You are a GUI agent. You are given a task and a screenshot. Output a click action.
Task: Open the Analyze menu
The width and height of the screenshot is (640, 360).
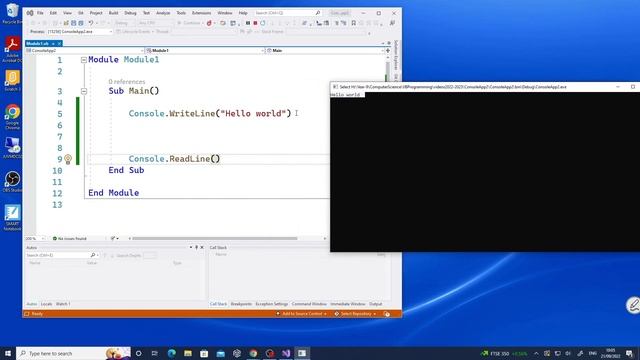(163, 13)
